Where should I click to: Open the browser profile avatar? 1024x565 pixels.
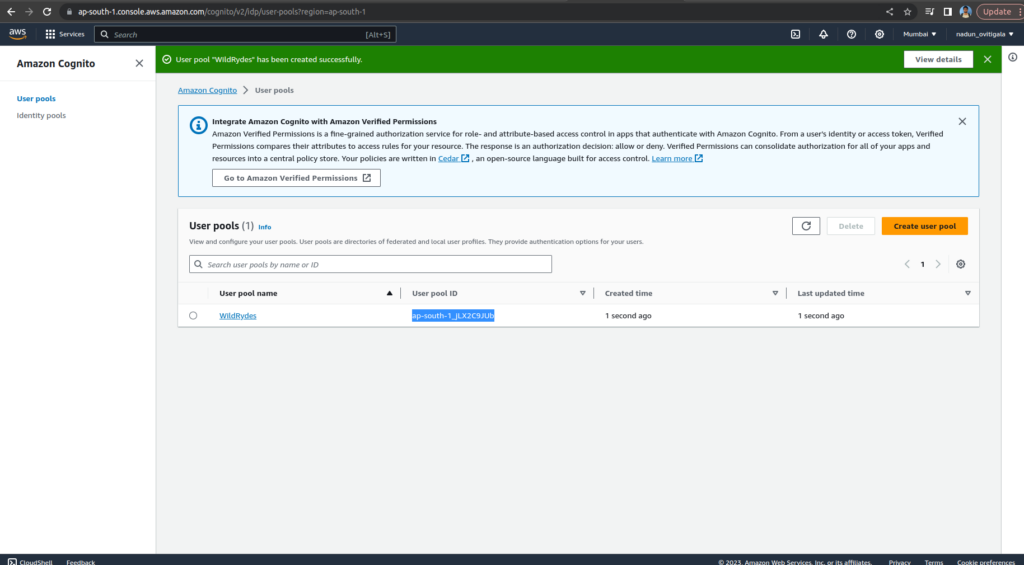click(x=965, y=12)
